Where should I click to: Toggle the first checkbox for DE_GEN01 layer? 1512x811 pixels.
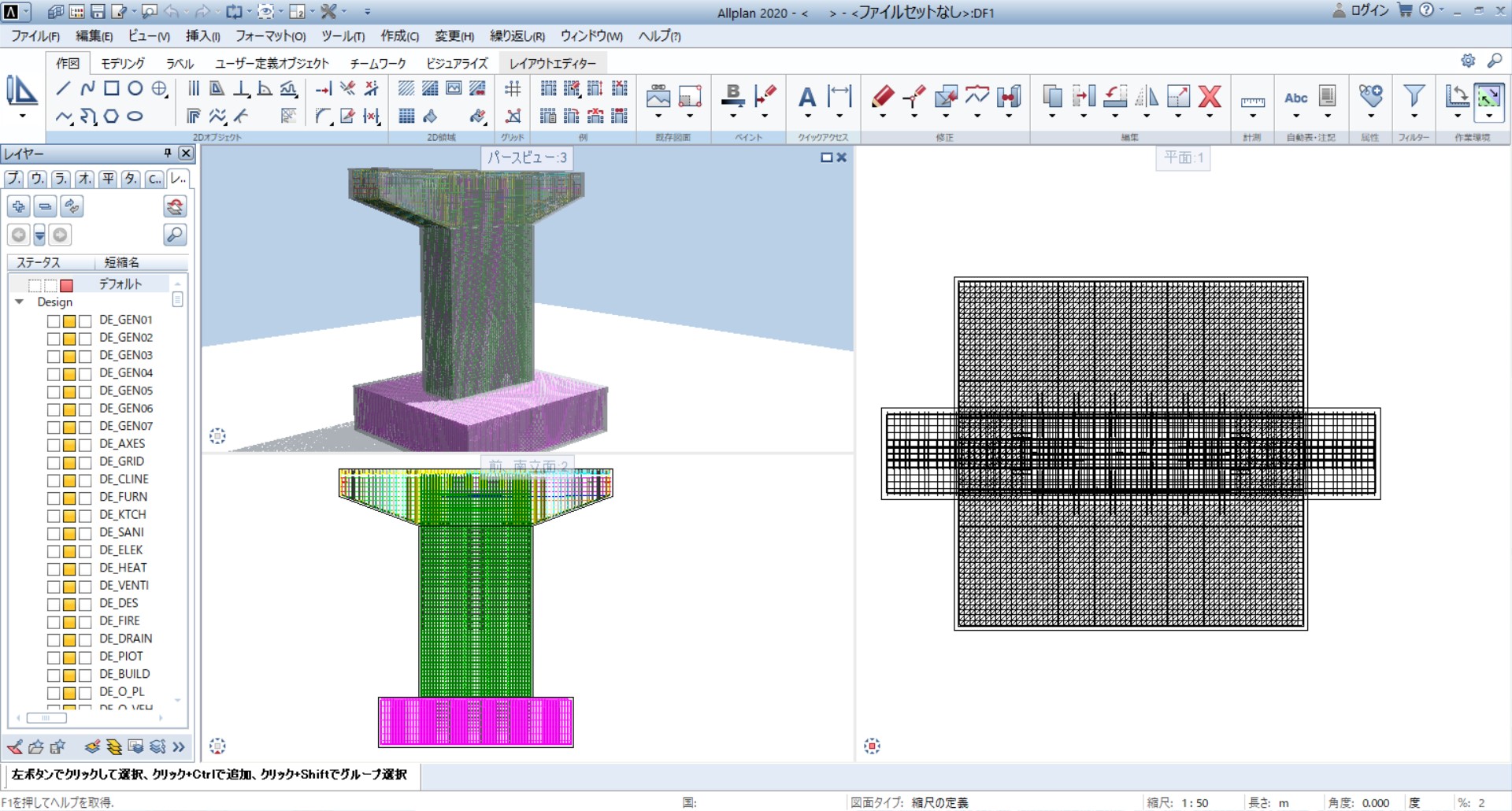point(54,320)
